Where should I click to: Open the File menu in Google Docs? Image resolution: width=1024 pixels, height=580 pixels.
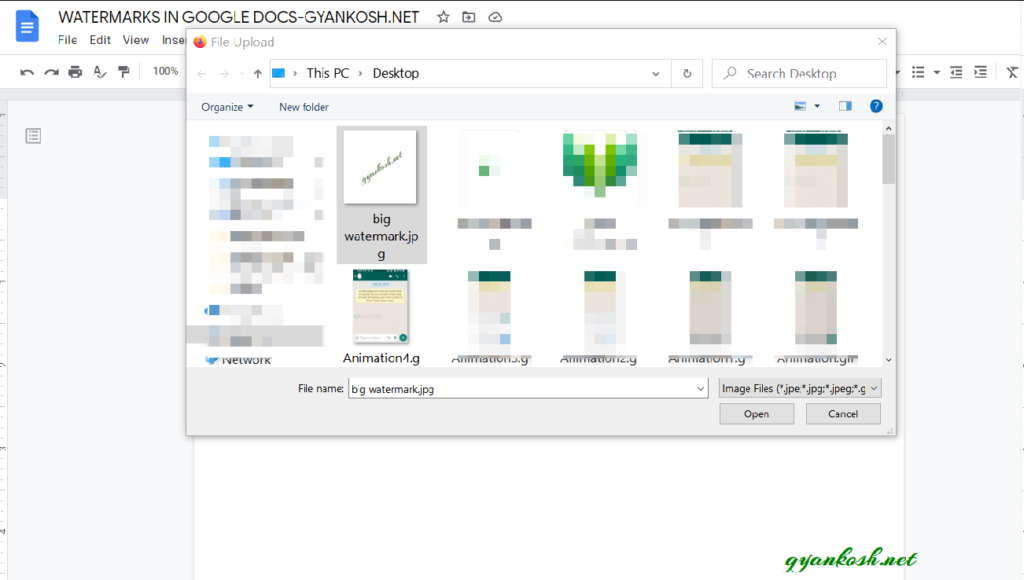[x=66, y=40]
